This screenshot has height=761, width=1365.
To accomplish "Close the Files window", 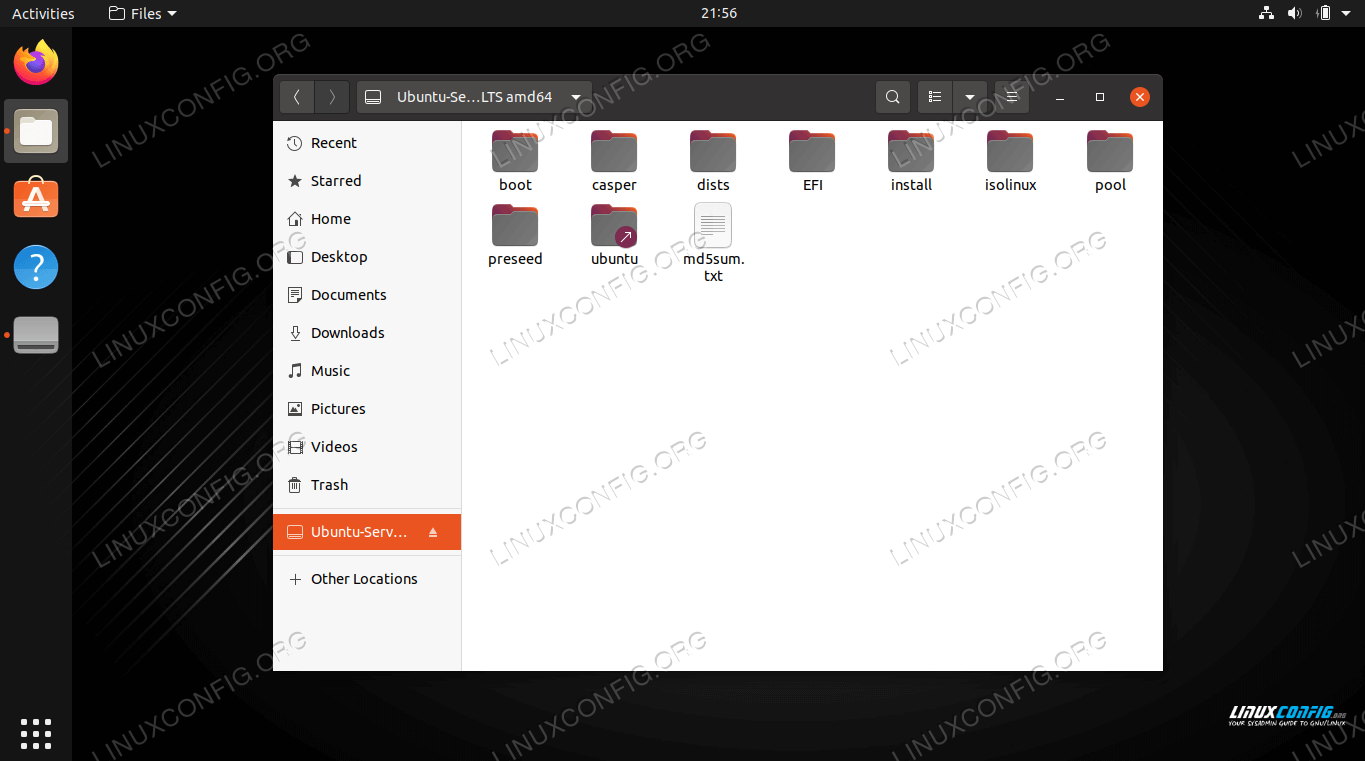I will tap(1140, 97).
